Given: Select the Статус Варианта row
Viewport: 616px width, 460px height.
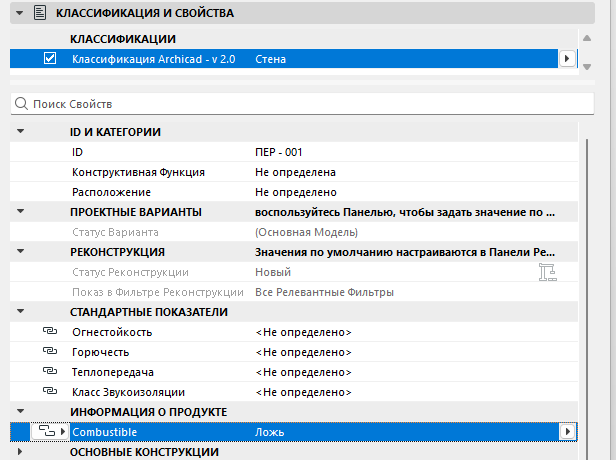Looking at the screenshot, I should coord(294,232).
